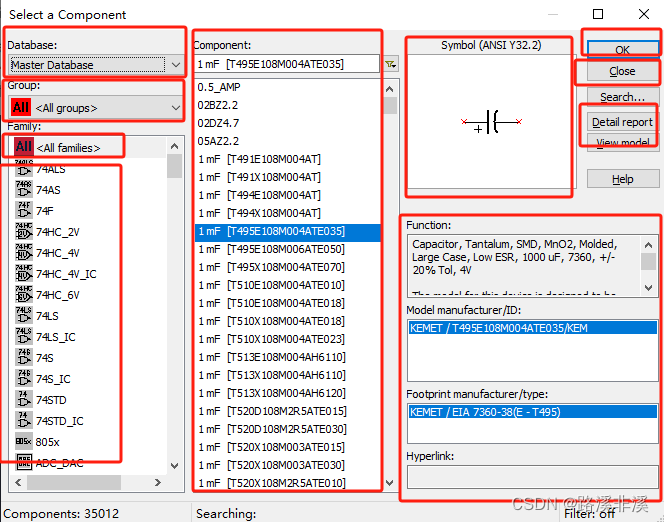This screenshot has width=664, height=522.
Task: Click the 74F family icon
Action: 24,210
